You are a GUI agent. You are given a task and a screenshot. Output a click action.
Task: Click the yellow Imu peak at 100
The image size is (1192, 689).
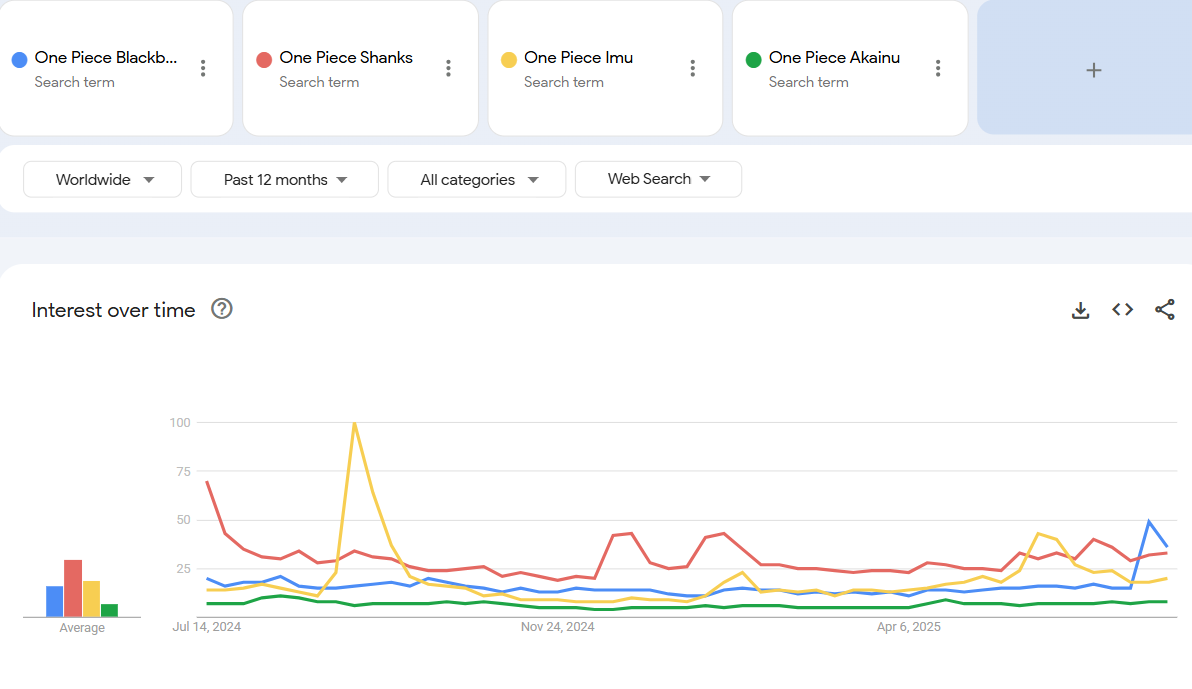click(x=354, y=424)
